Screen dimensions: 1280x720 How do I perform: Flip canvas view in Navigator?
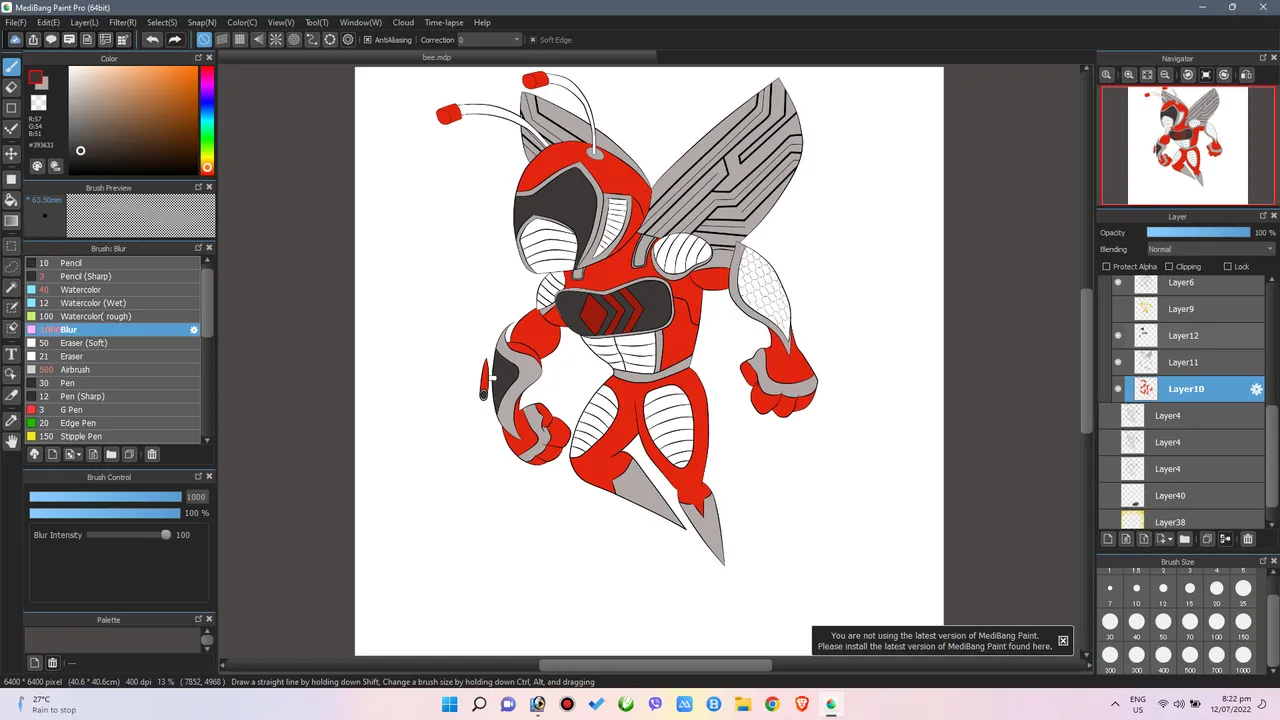click(1246, 75)
